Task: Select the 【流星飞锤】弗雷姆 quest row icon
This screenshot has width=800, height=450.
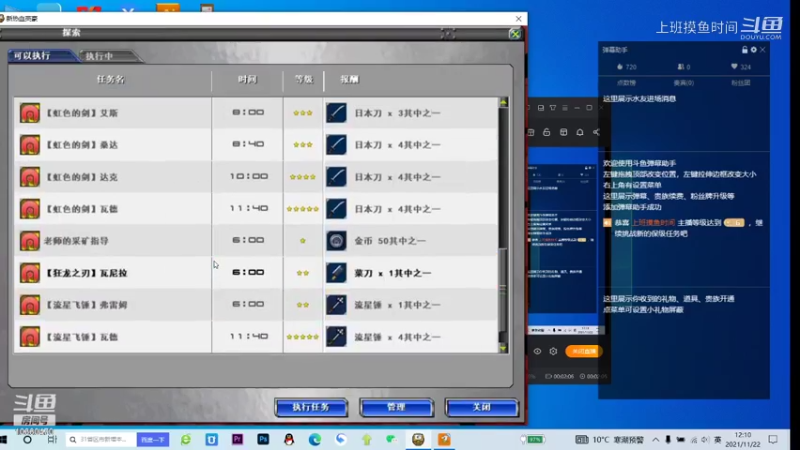Action: pyautogui.click(x=30, y=305)
